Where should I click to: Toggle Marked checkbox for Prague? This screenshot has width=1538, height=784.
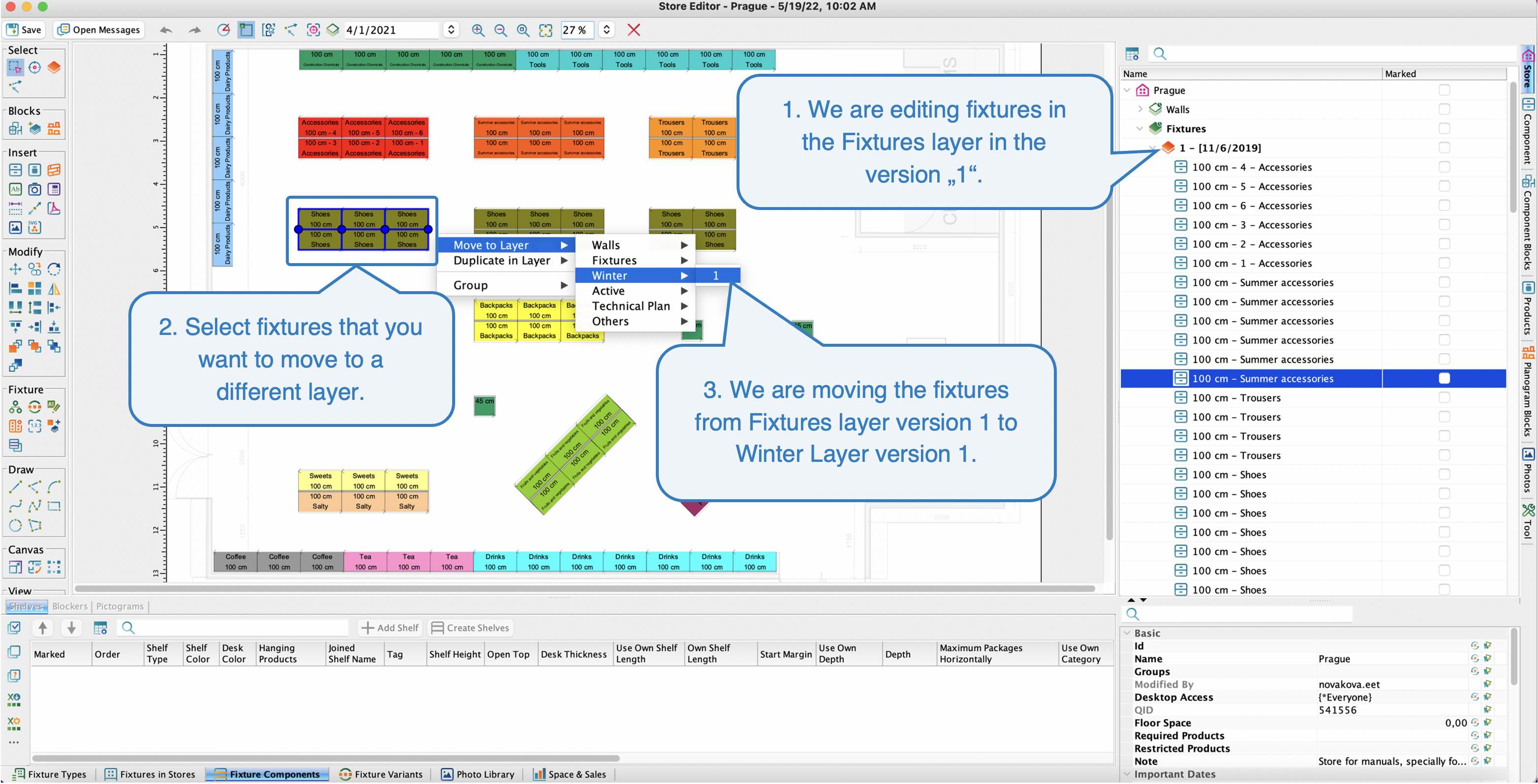(1444, 90)
